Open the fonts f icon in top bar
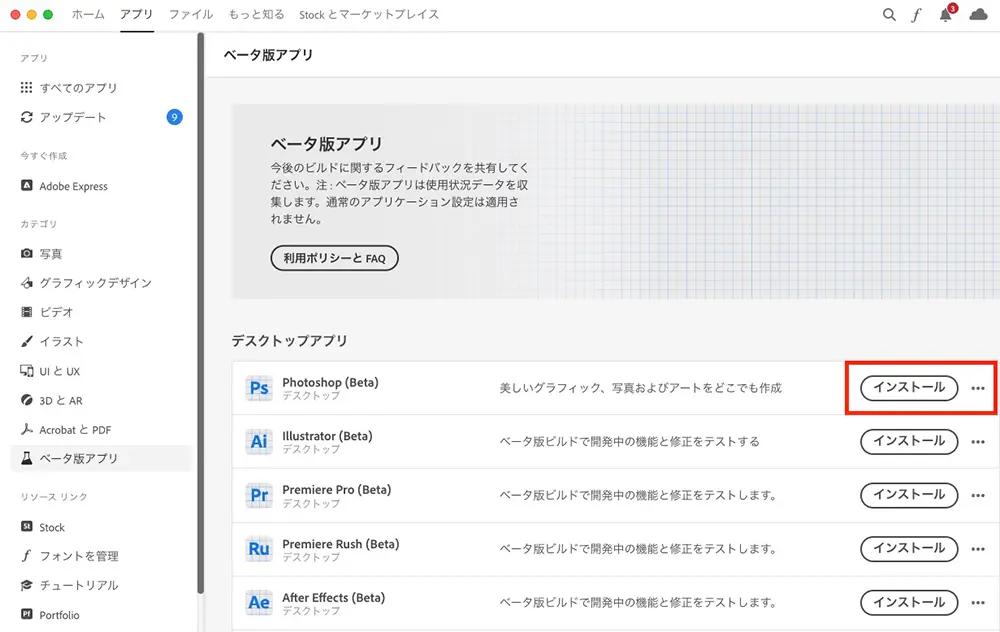This screenshot has width=1000, height=632. [916, 15]
